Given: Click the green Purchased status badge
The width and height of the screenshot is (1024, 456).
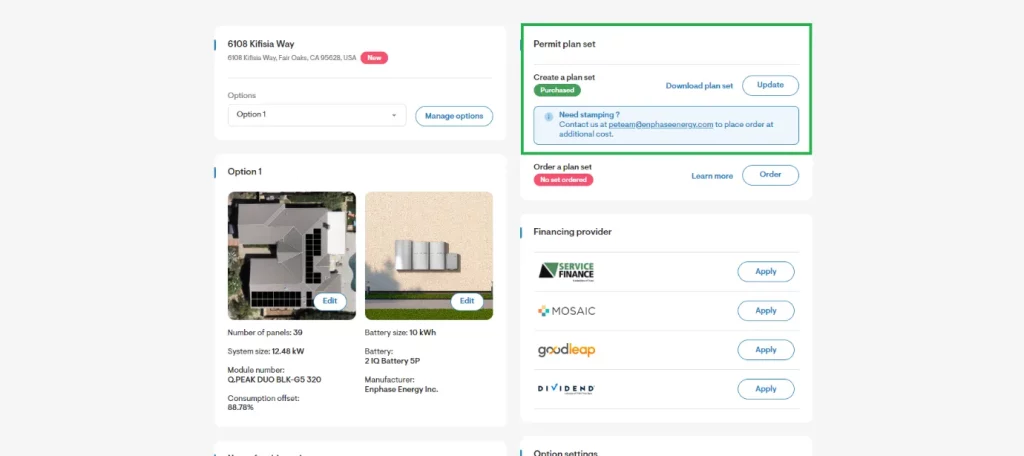Looking at the screenshot, I should coord(557,90).
